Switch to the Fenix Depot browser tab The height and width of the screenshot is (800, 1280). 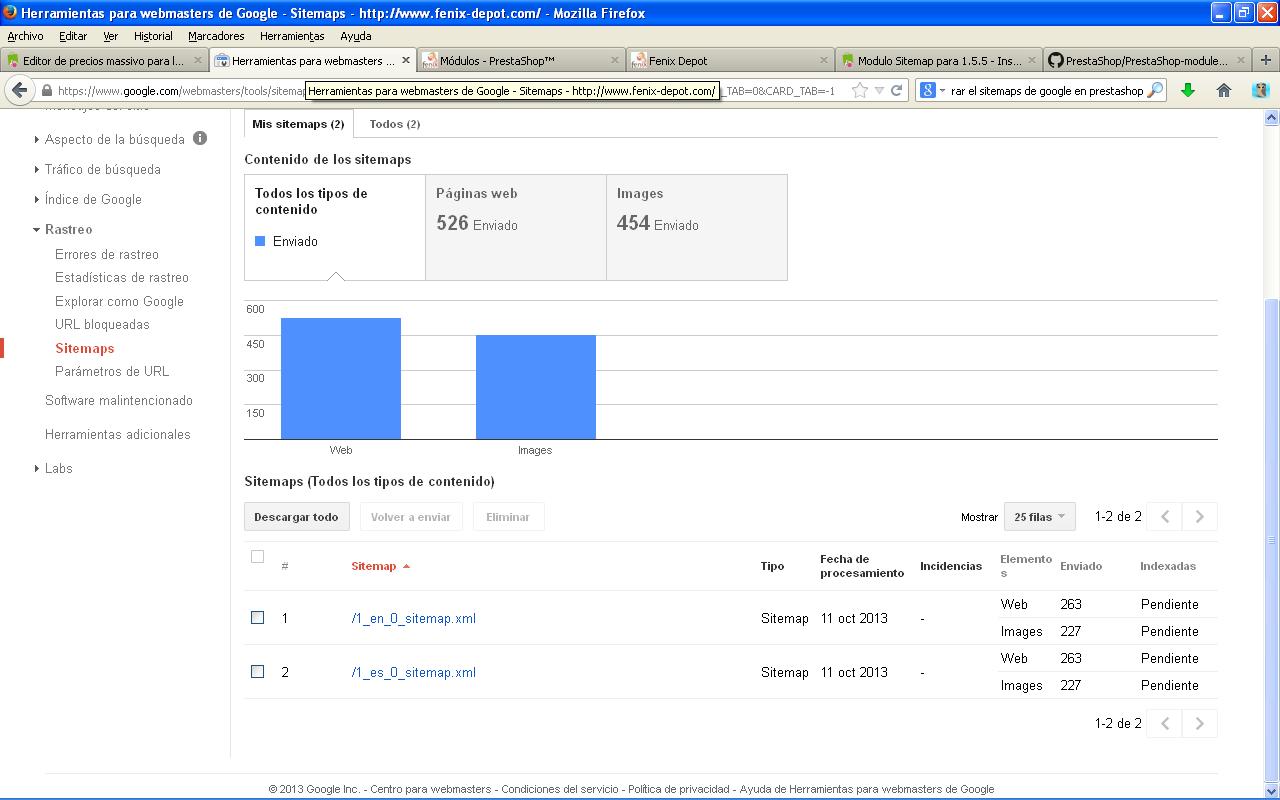click(731, 60)
